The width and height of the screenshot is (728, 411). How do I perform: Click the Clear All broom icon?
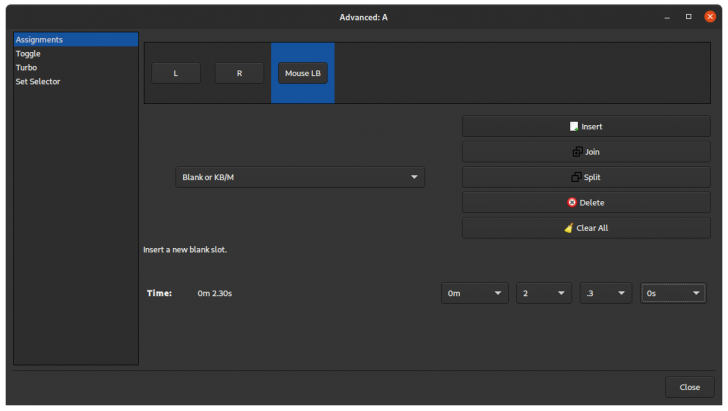tap(569, 228)
